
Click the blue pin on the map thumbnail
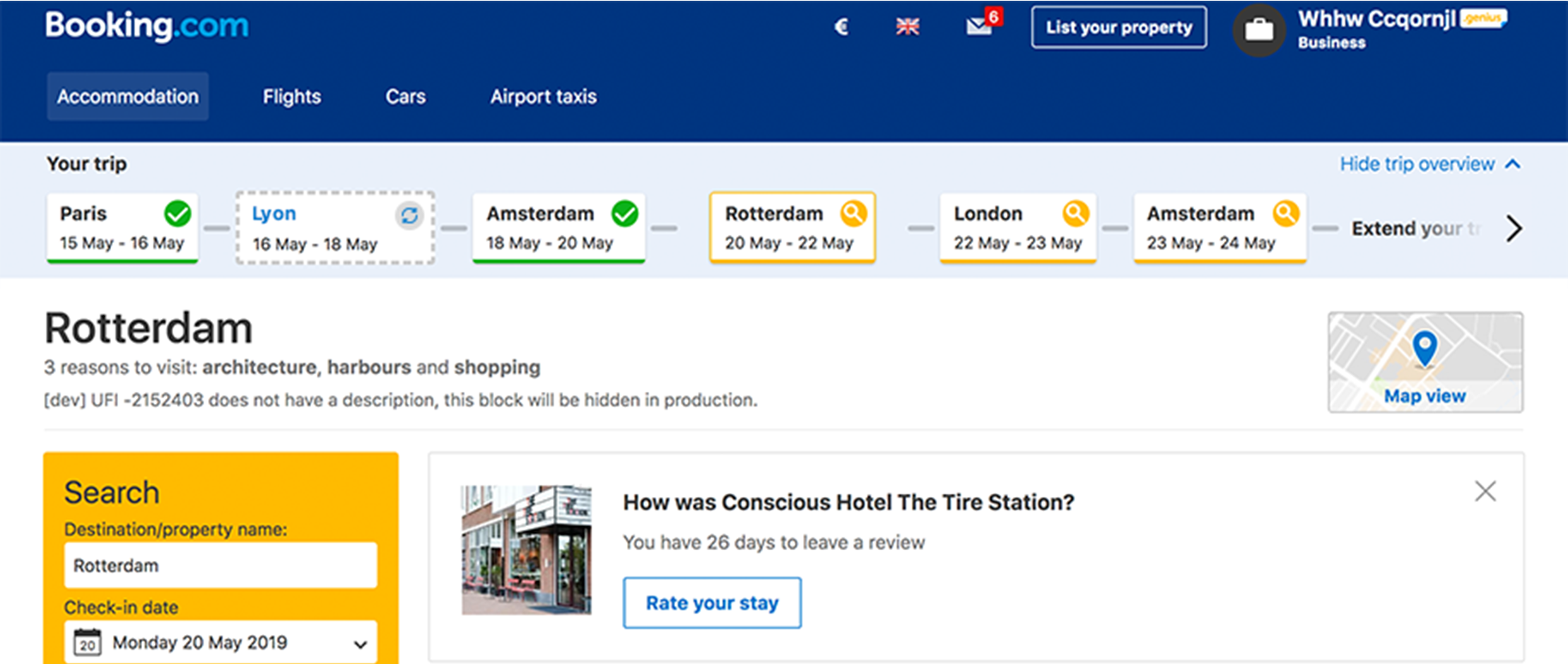pyautogui.click(x=1424, y=349)
